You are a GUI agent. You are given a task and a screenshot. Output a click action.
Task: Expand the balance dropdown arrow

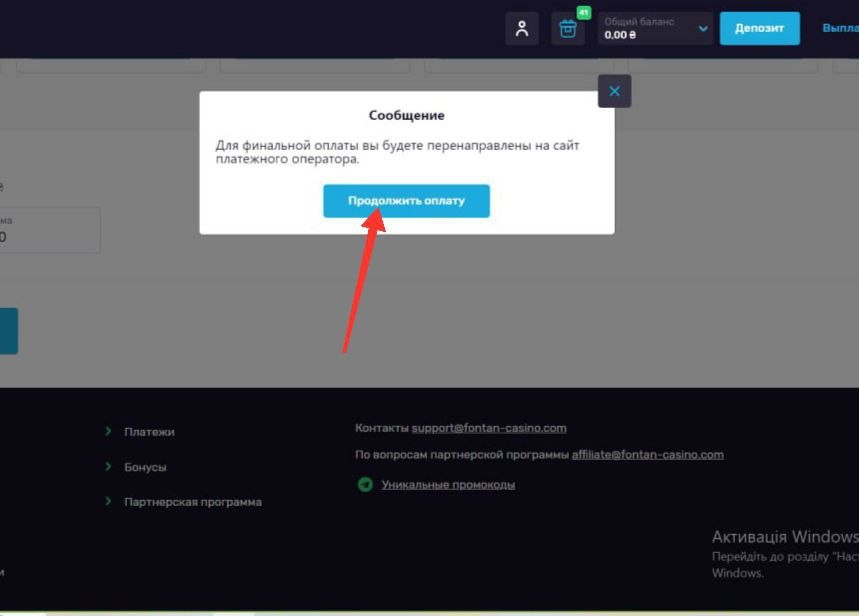[x=703, y=29]
